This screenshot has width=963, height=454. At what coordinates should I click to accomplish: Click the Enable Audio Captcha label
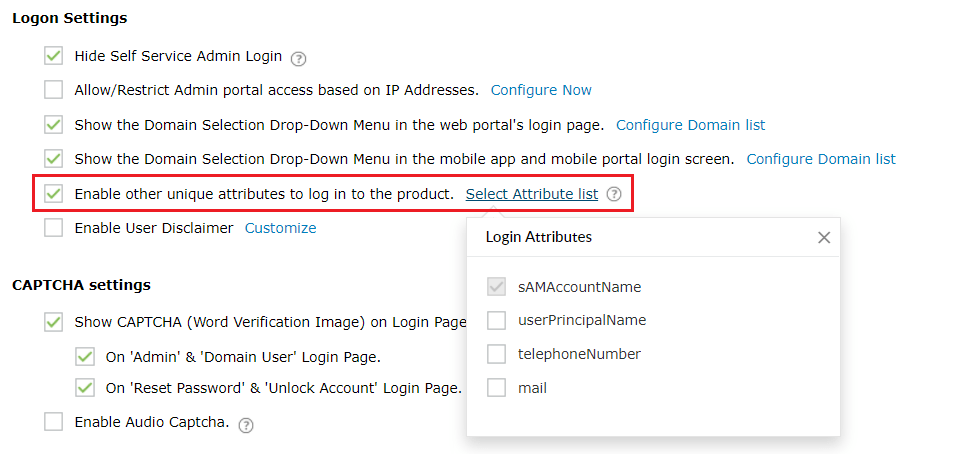point(152,422)
